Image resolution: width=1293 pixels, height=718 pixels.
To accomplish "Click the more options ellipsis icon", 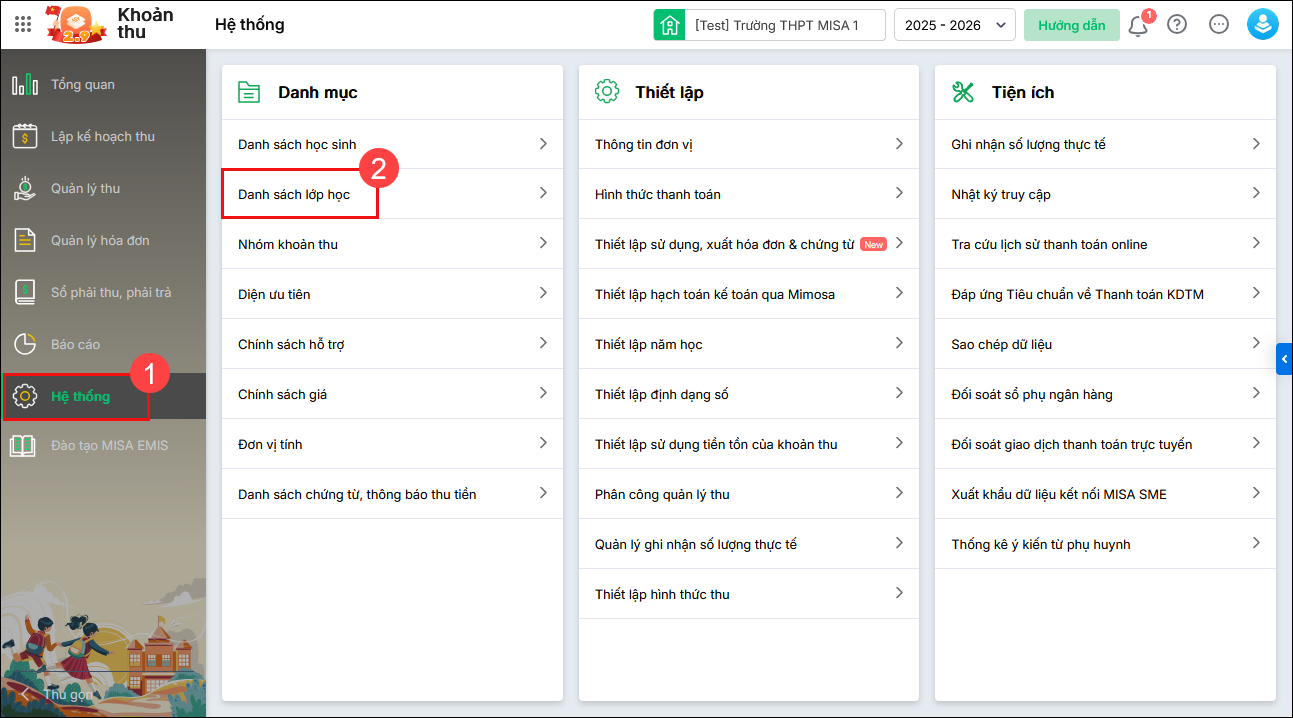I will 1218,25.
